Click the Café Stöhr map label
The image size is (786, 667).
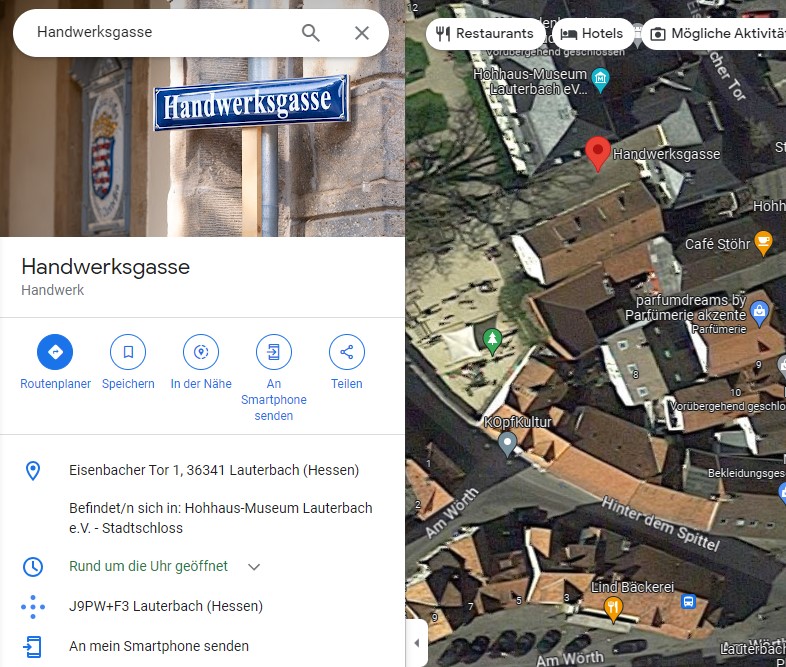717,244
